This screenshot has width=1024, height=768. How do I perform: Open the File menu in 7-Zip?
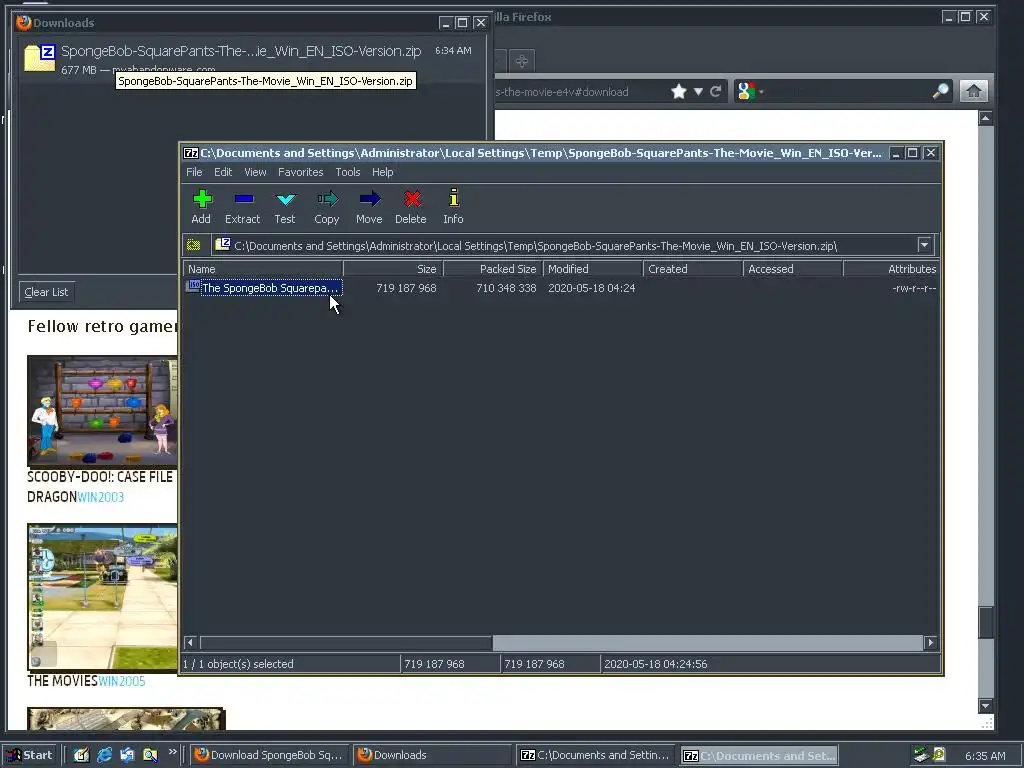194,172
